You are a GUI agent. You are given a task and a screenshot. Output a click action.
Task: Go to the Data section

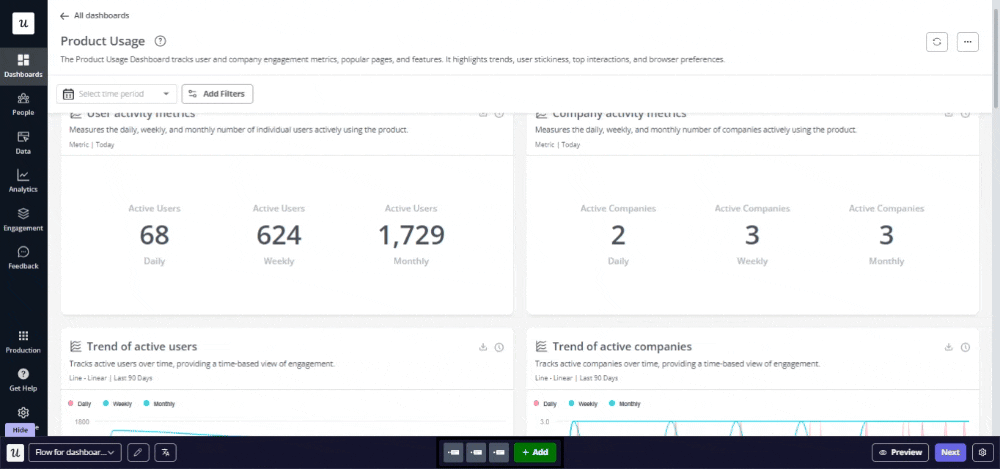(x=23, y=142)
